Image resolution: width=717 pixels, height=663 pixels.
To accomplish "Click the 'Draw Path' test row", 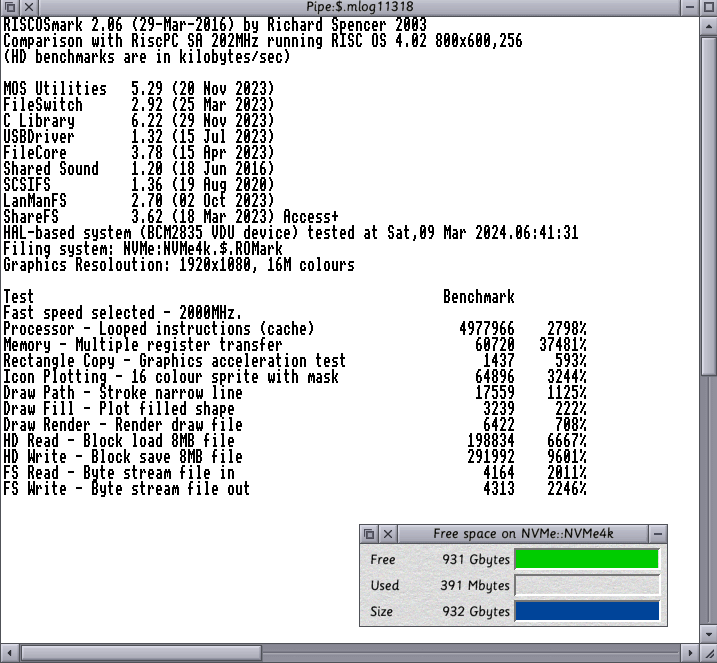I will 294,393.
